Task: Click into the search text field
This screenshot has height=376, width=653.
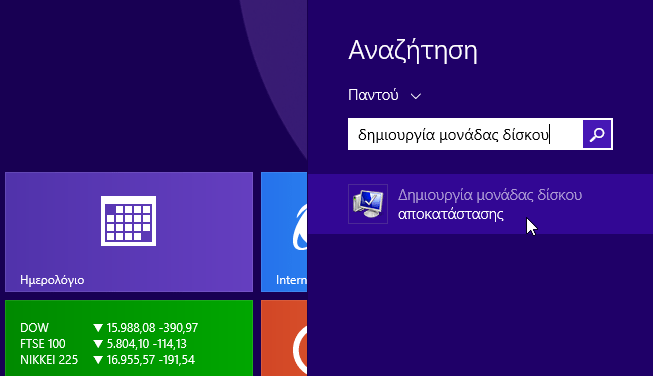Action: pyautogui.click(x=465, y=134)
